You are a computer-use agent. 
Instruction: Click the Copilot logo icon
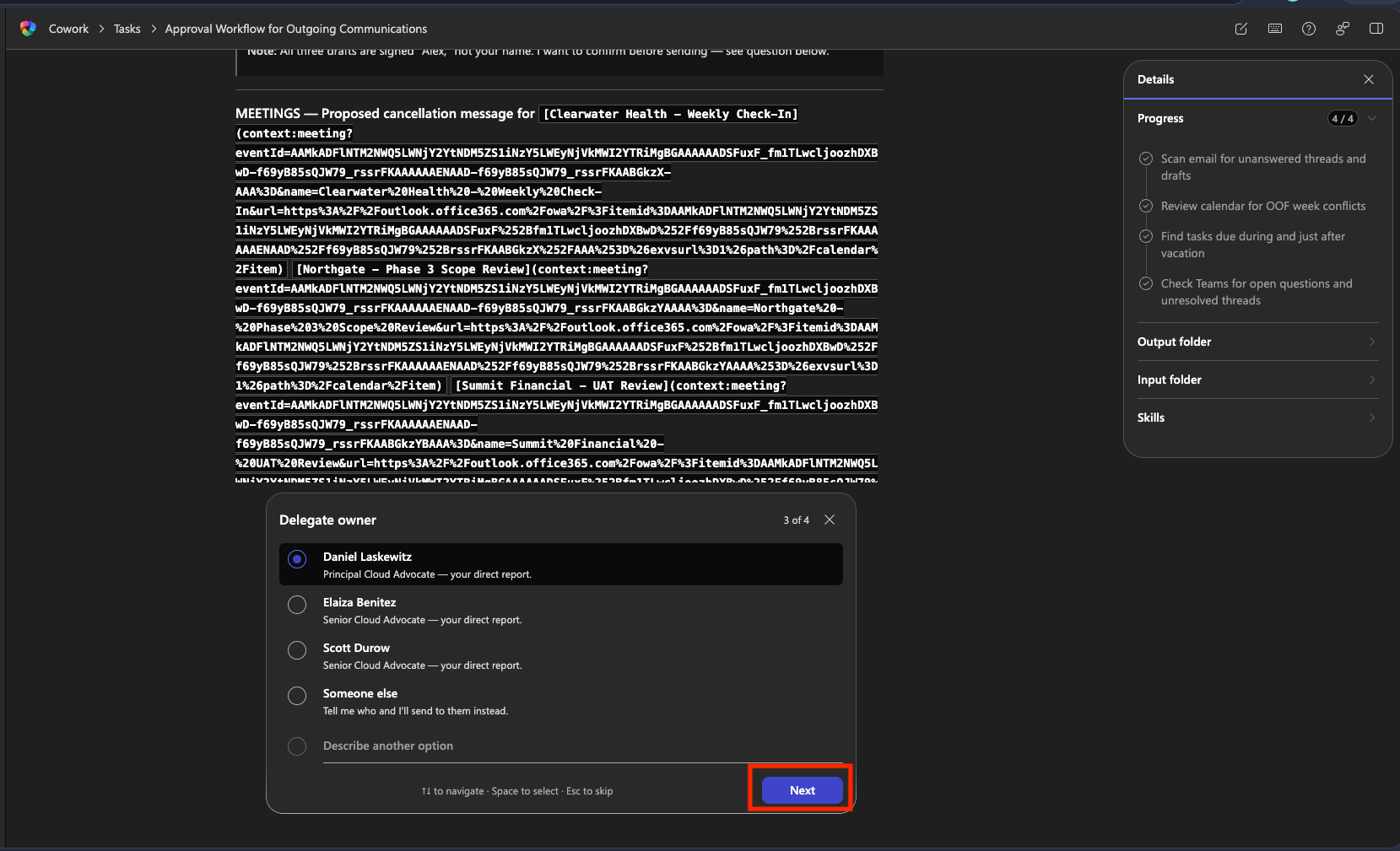(x=28, y=29)
